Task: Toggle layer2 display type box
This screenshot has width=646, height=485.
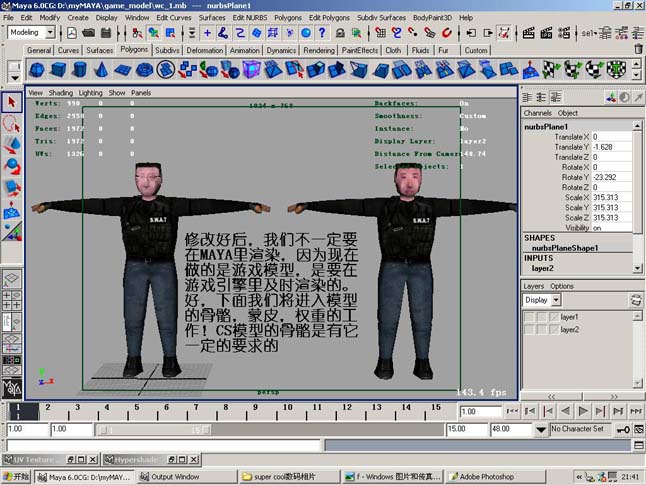Action: 541,330
